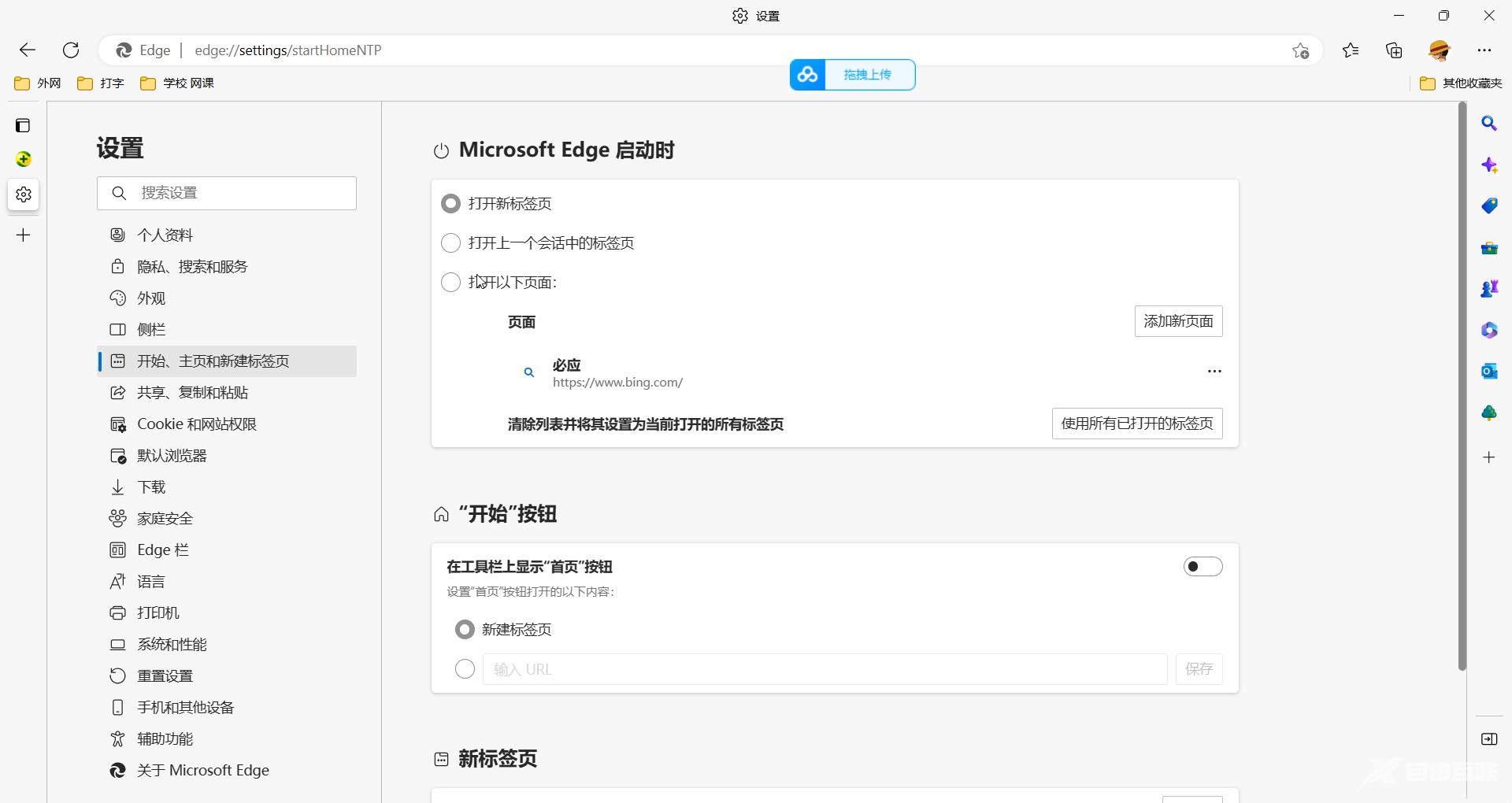Open the 打字 bookmarks folder
Screen dimensions: 1512x803
tap(101, 83)
